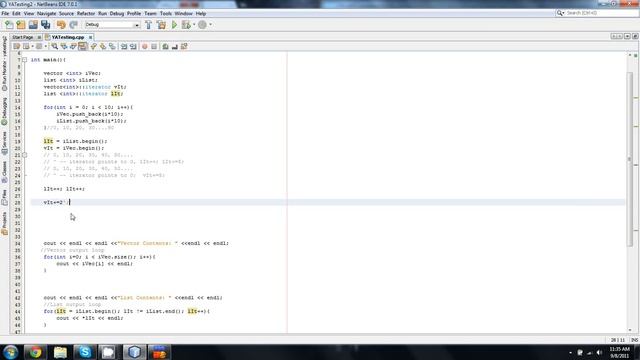Open Run Monitor side panel
This screenshot has width=640, height=360.
pos(4,63)
